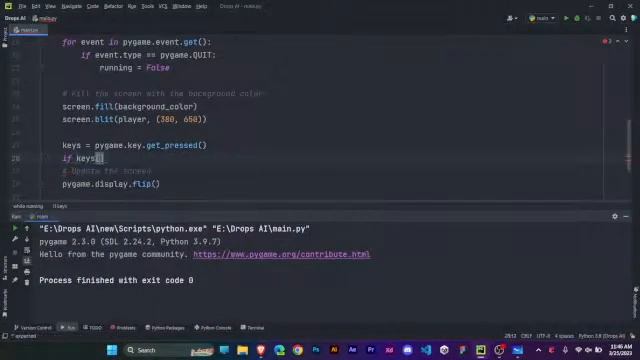Hide the Run tool window with minus icon
The width and height of the screenshot is (640, 360).
pos(626,216)
